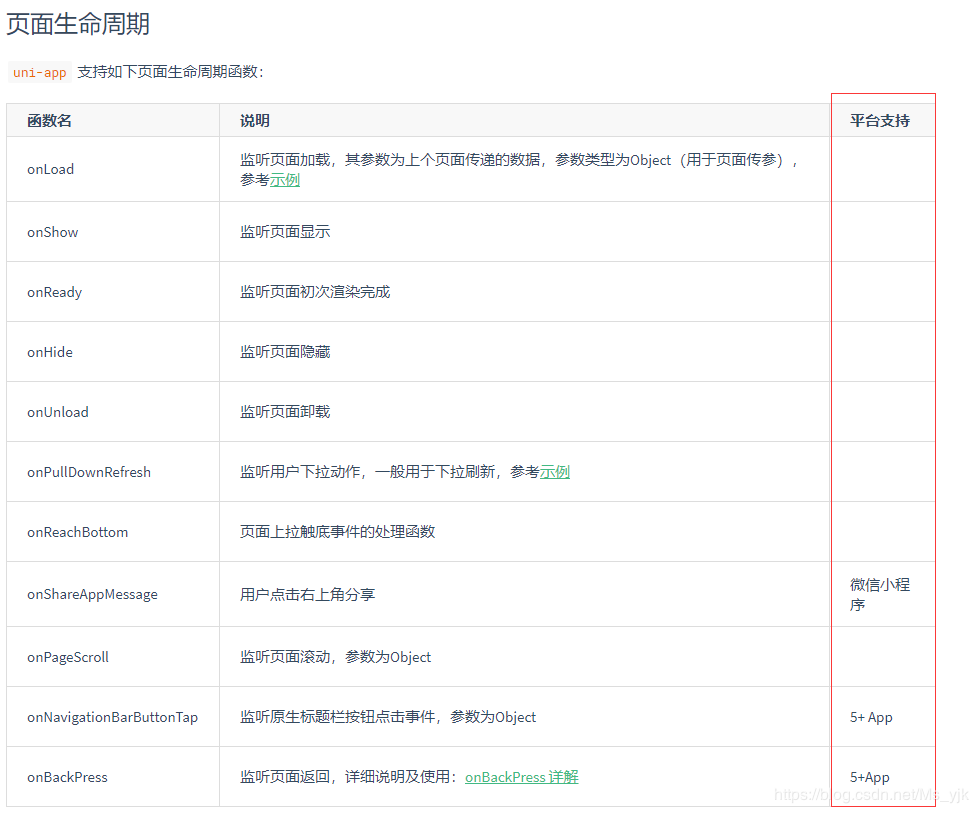Click the 监听页面卸载 description
978x813 pixels.
pyautogui.click(x=285, y=411)
